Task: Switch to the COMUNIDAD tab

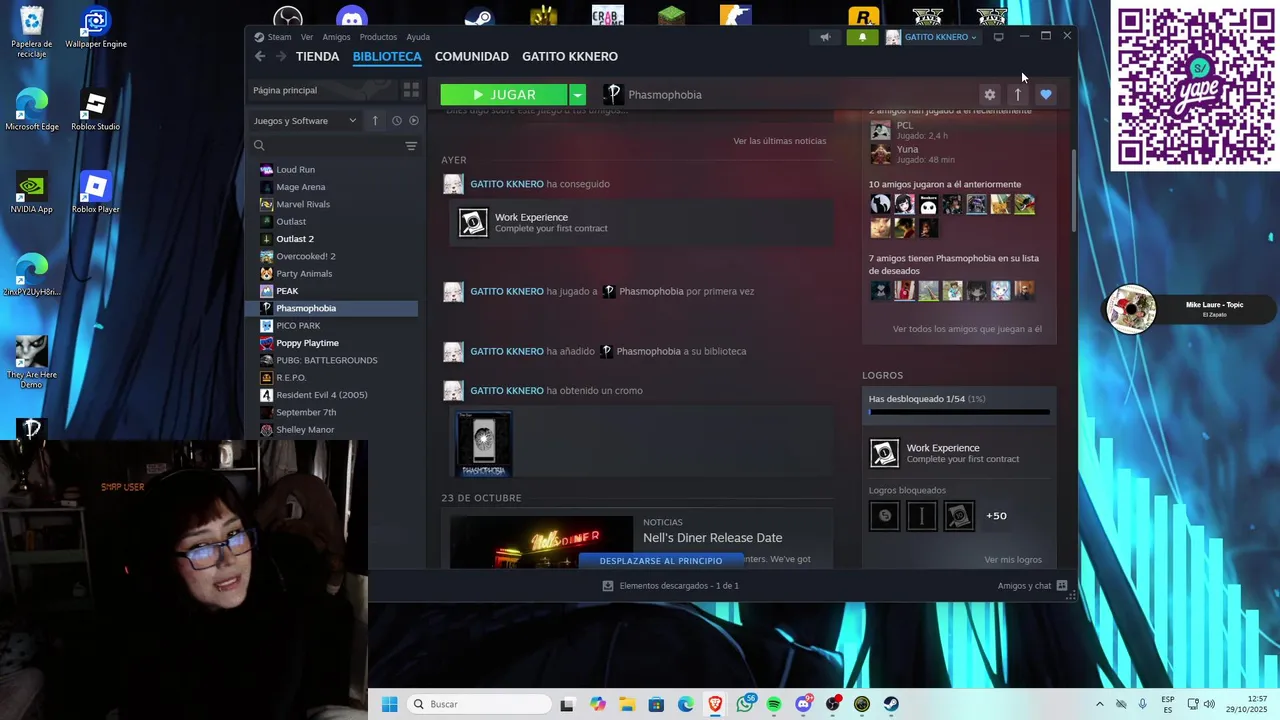Action: click(x=472, y=56)
